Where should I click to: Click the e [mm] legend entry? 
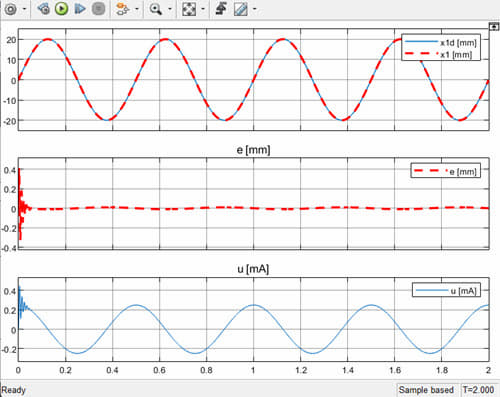[x=445, y=172]
